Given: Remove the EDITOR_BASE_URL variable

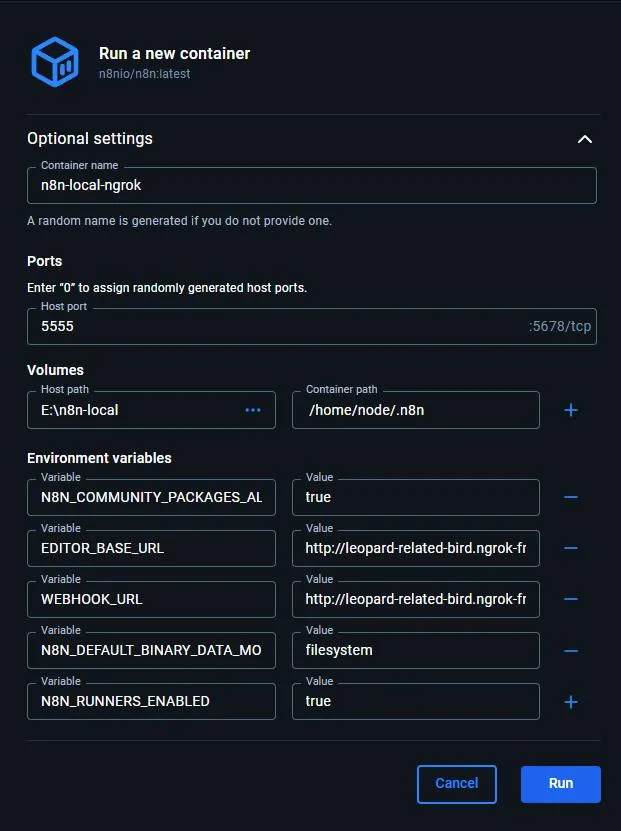Looking at the screenshot, I should 571,548.
